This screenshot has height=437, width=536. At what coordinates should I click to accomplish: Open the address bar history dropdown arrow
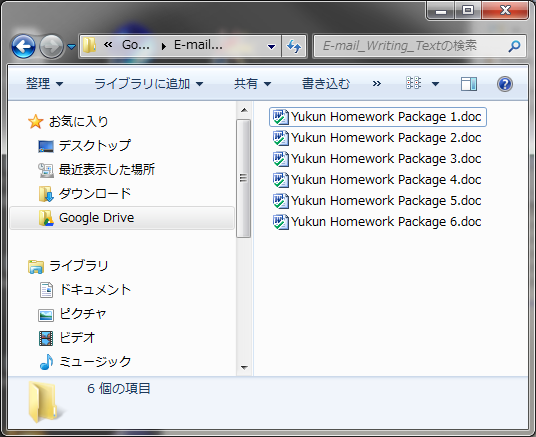pos(271,46)
